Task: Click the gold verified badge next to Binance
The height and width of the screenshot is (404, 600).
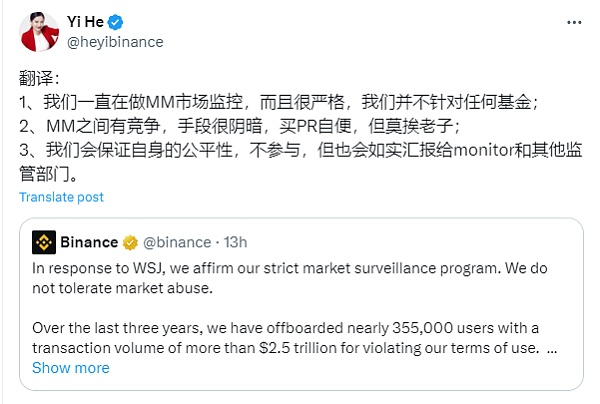Action: [130, 242]
